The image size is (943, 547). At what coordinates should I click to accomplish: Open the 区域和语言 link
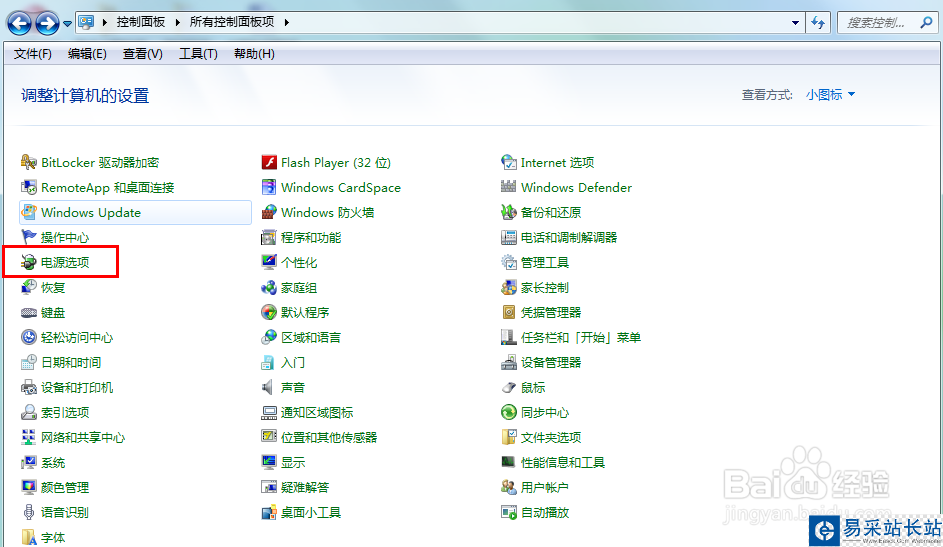click(311, 338)
